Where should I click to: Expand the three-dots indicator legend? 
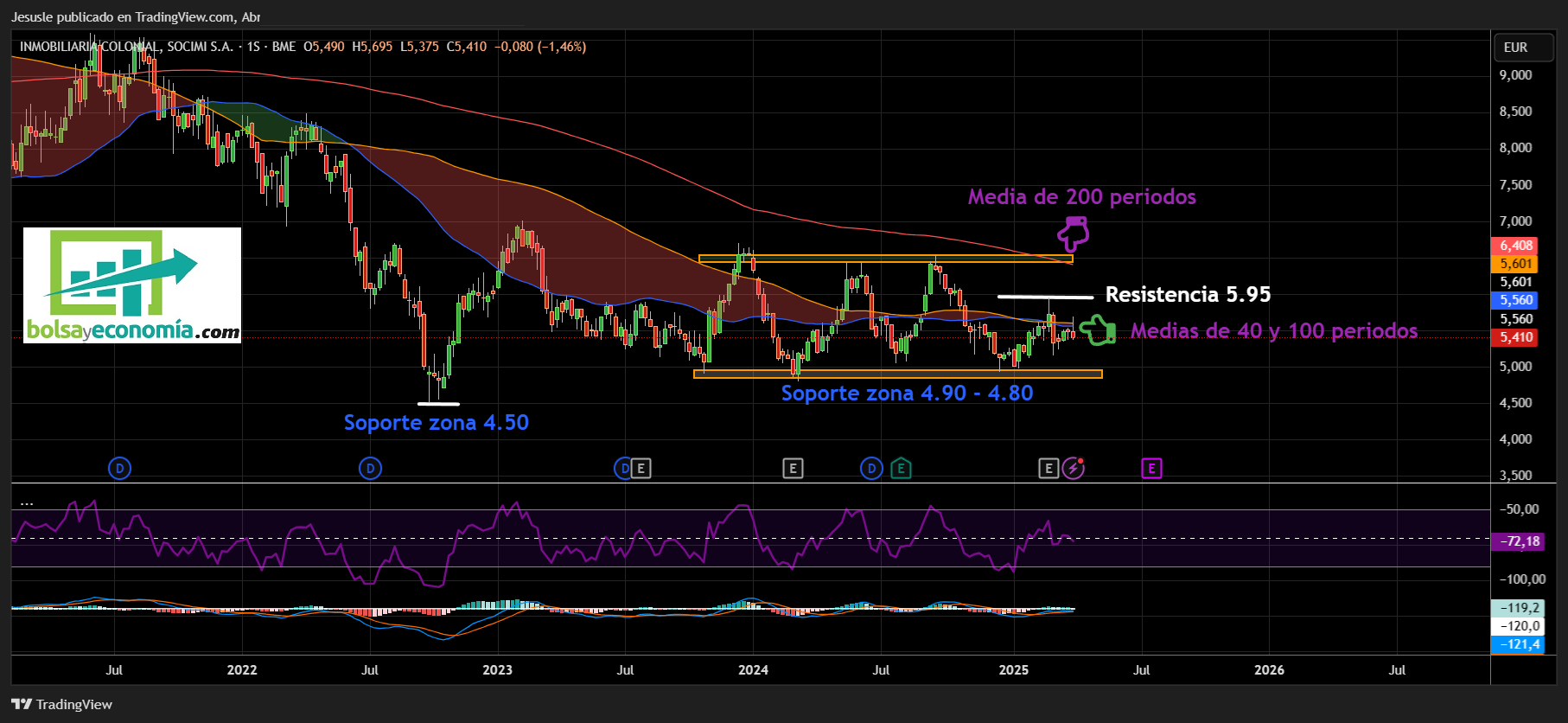click(x=27, y=501)
